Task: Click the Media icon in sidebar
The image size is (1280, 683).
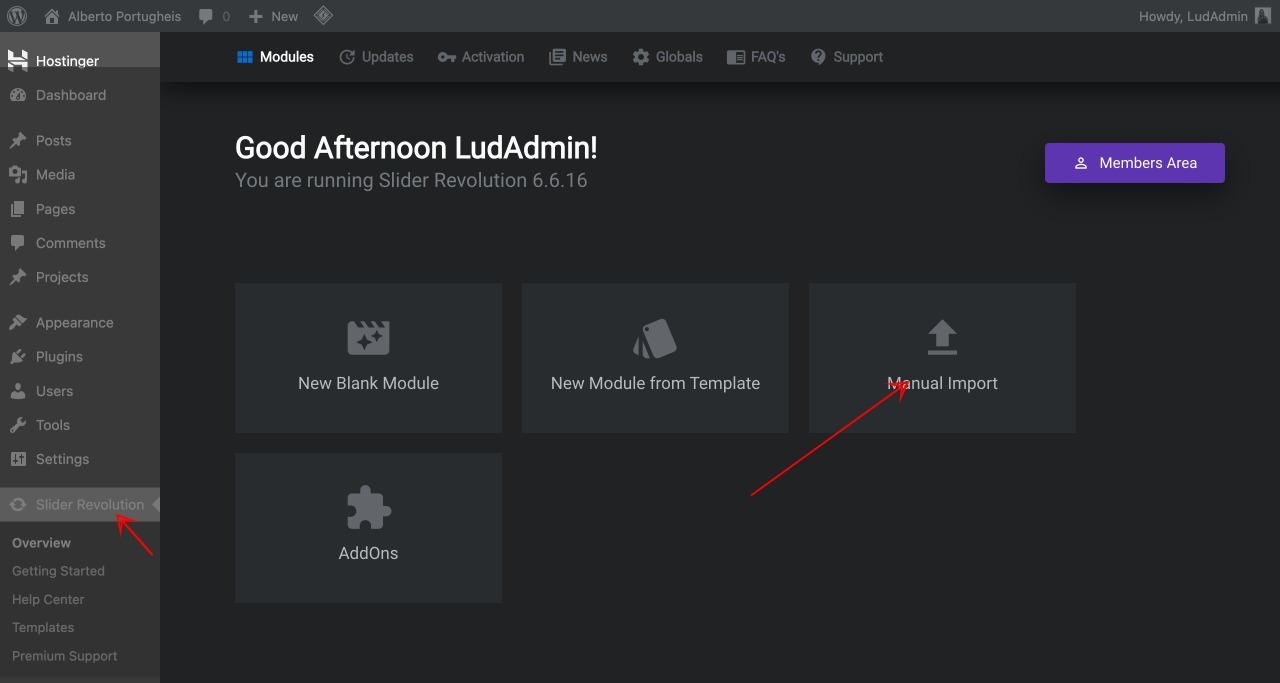Action: [18, 175]
